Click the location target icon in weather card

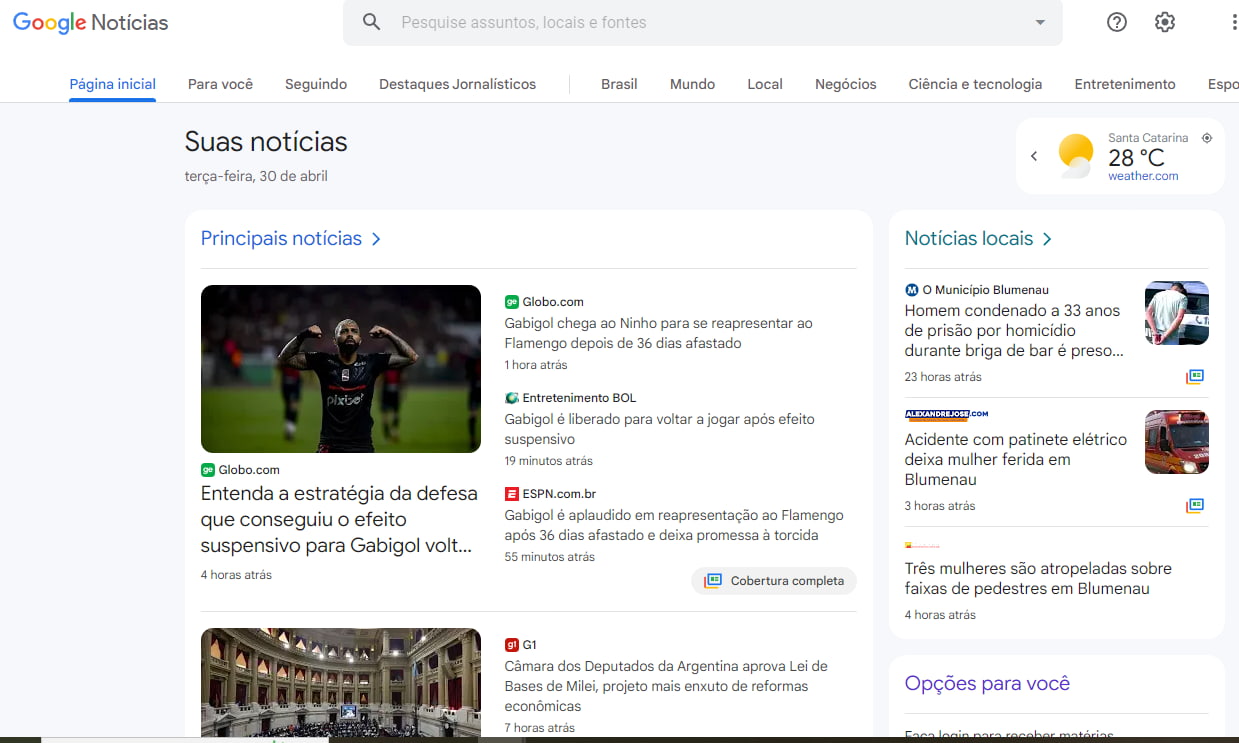pos(1207,138)
